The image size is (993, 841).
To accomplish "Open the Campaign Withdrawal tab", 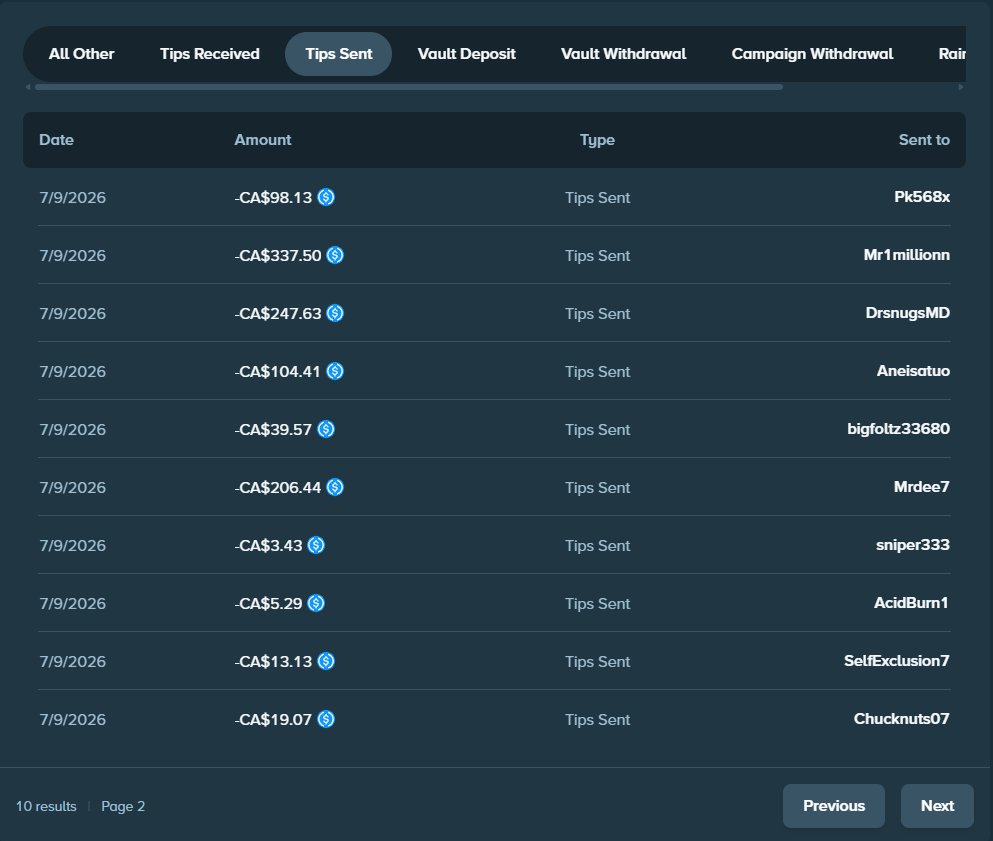I will [813, 54].
